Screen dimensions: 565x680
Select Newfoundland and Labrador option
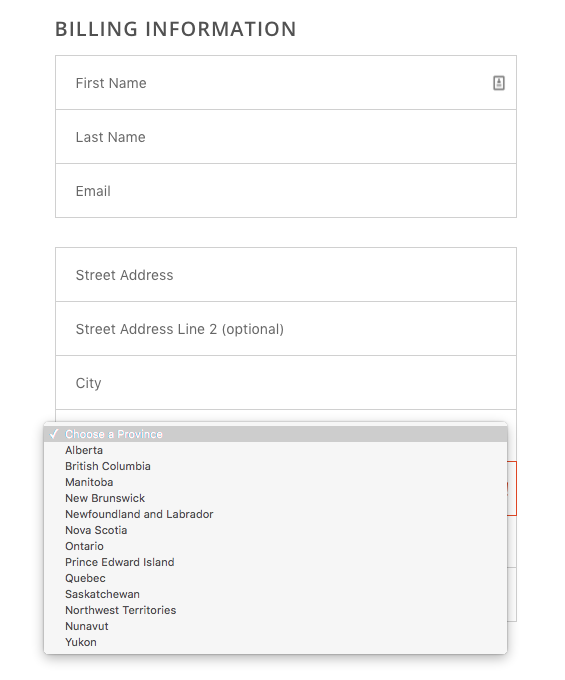pyautogui.click(x=275, y=514)
